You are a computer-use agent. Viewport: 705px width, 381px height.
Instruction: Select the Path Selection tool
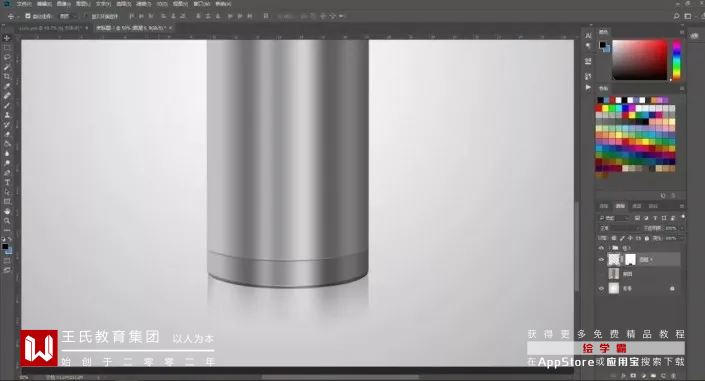[x=7, y=192]
